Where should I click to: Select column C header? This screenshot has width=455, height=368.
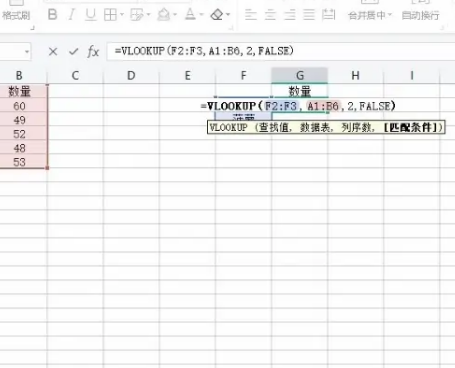[x=75, y=76]
